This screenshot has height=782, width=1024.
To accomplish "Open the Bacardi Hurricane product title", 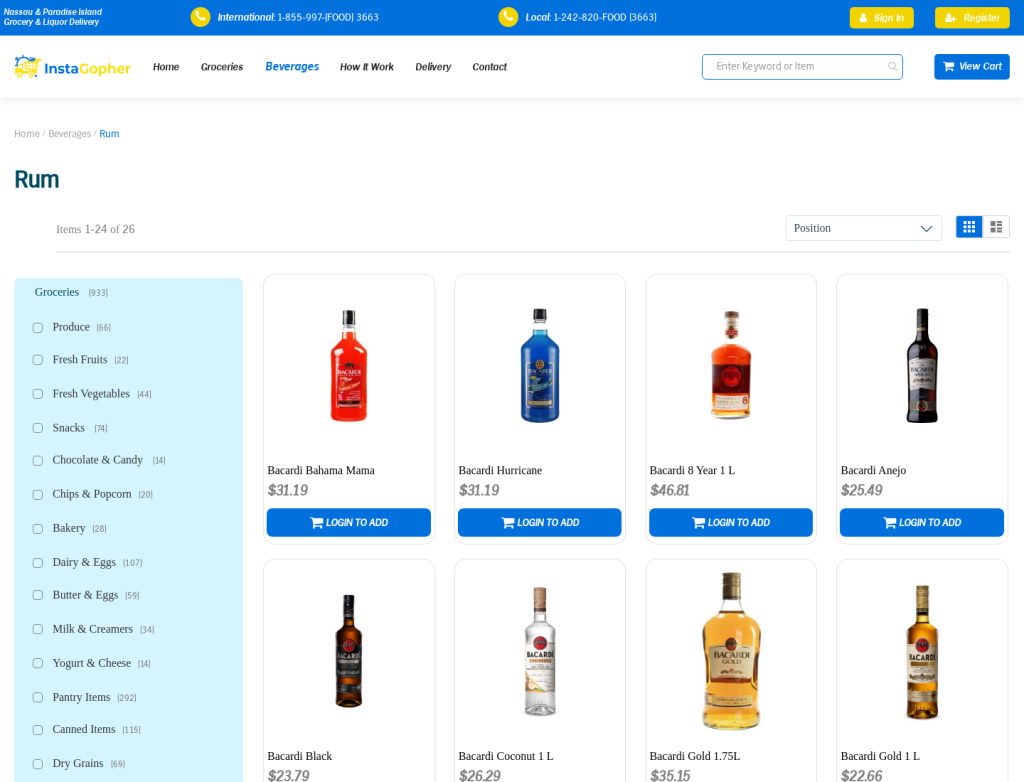I will click(500, 470).
